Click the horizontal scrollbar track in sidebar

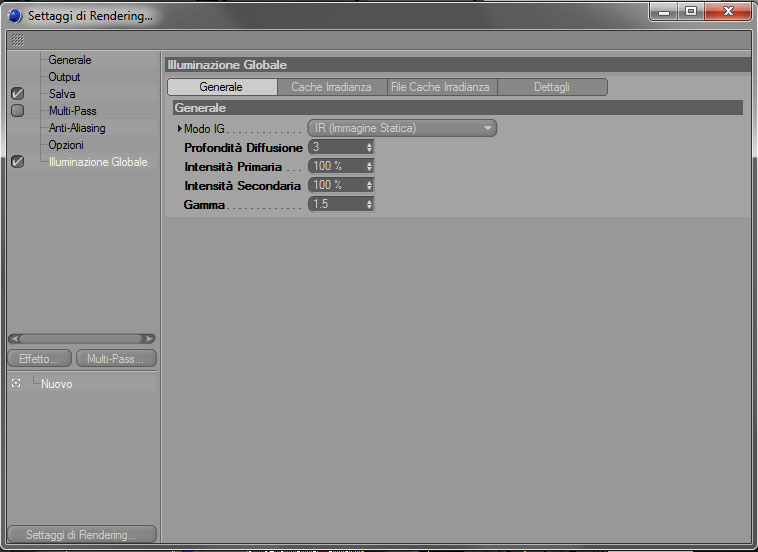[x=82, y=339]
